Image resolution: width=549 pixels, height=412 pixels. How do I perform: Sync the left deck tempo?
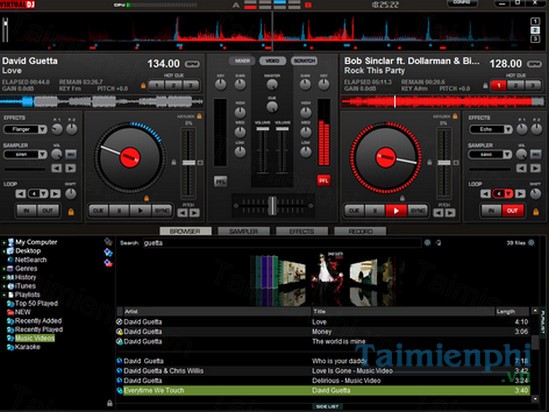(162, 211)
